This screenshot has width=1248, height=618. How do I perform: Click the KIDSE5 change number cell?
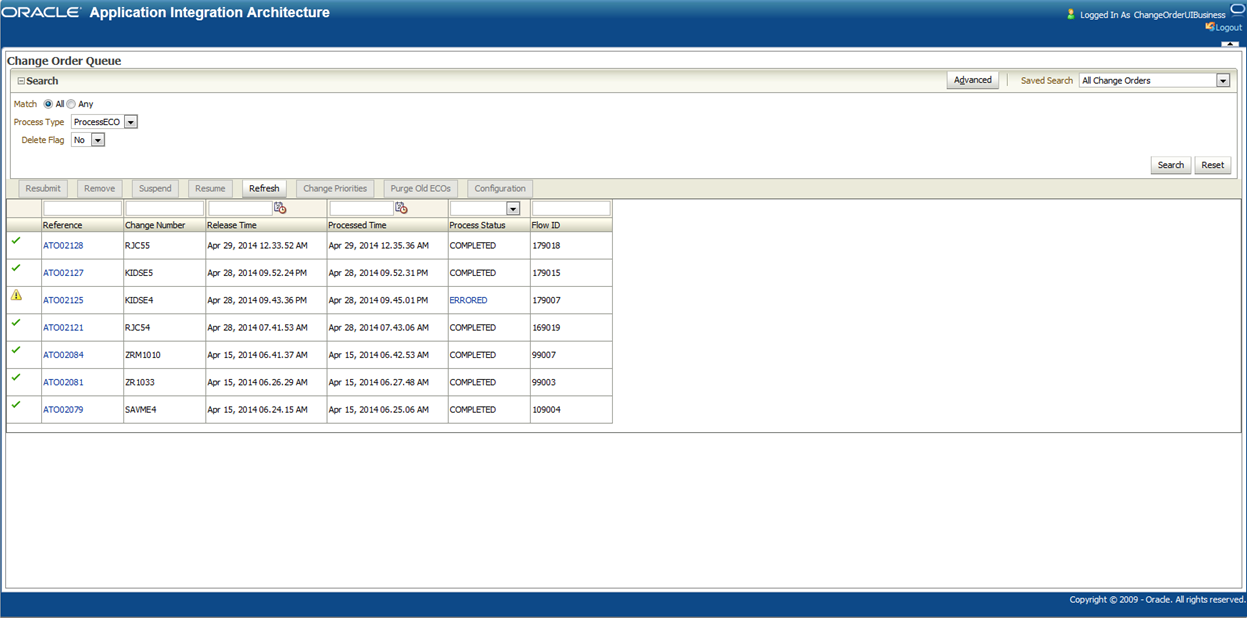pos(164,273)
